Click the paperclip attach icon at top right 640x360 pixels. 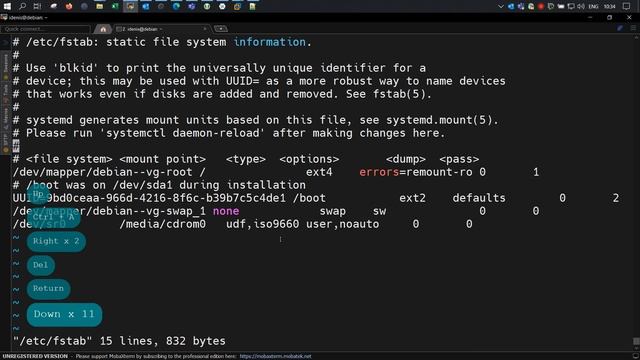click(620, 28)
